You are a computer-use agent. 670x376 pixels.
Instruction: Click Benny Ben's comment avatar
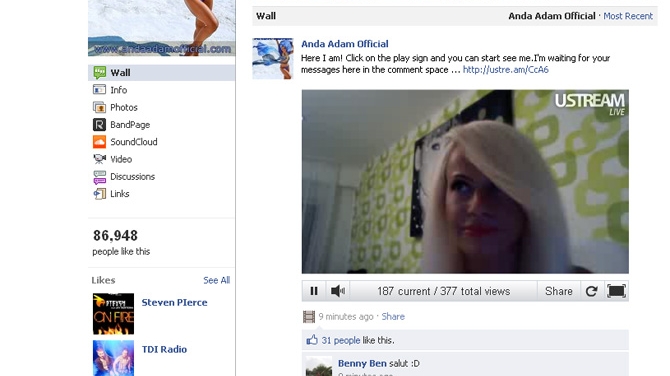point(319,367)
